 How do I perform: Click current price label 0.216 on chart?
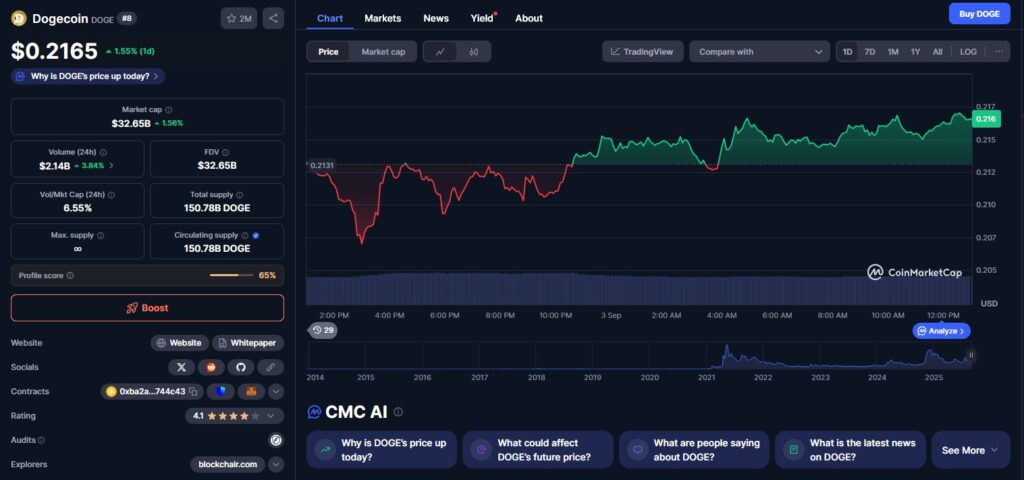pyautogui.click(x=985, y=119)
